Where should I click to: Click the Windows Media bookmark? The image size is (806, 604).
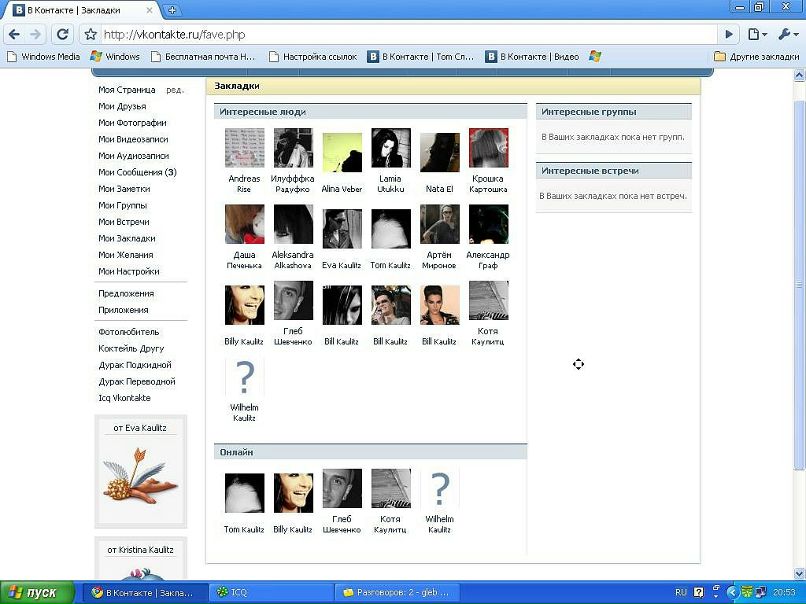click(43, 57)
